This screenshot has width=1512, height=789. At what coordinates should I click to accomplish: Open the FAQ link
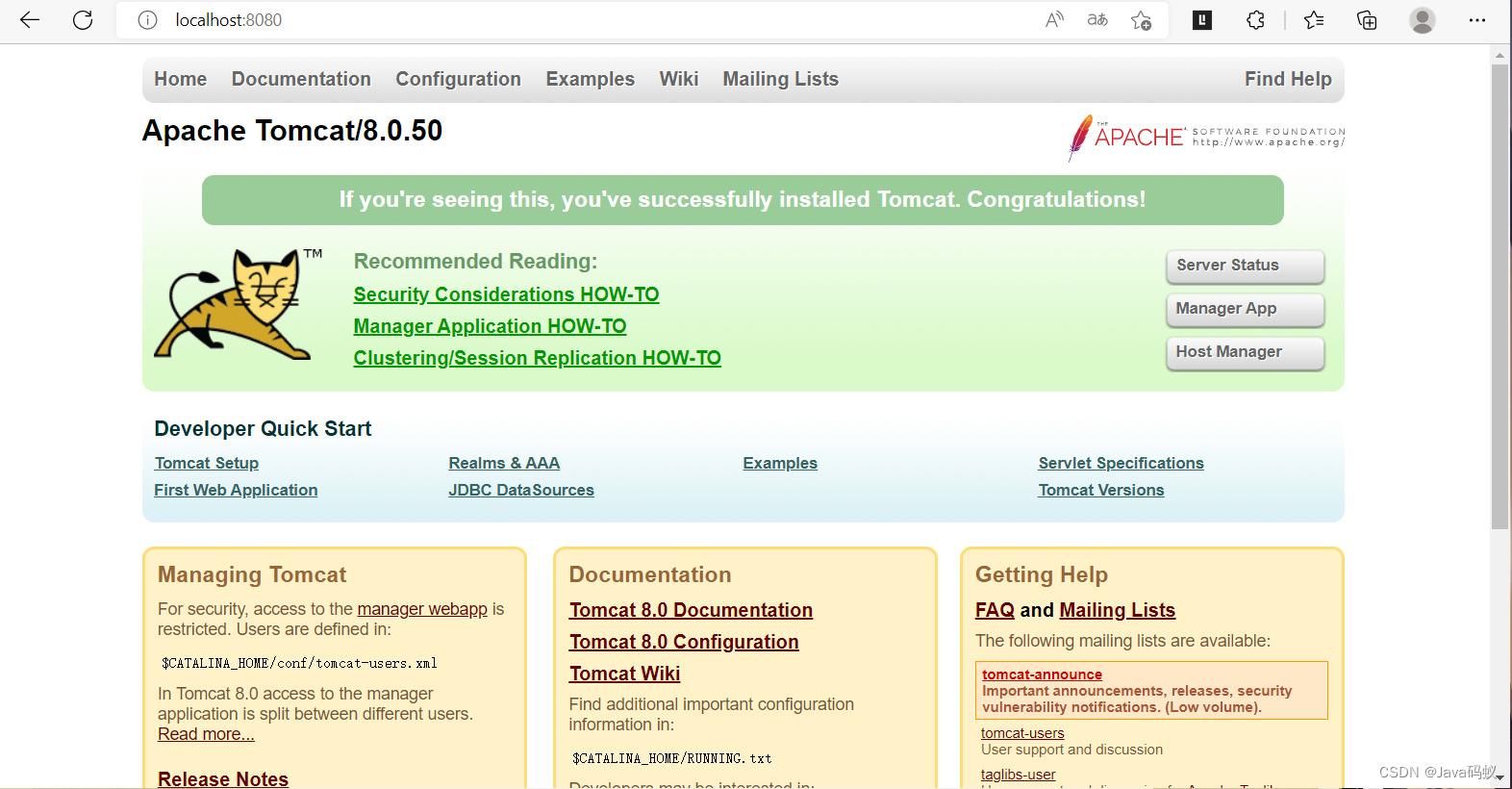995,610
